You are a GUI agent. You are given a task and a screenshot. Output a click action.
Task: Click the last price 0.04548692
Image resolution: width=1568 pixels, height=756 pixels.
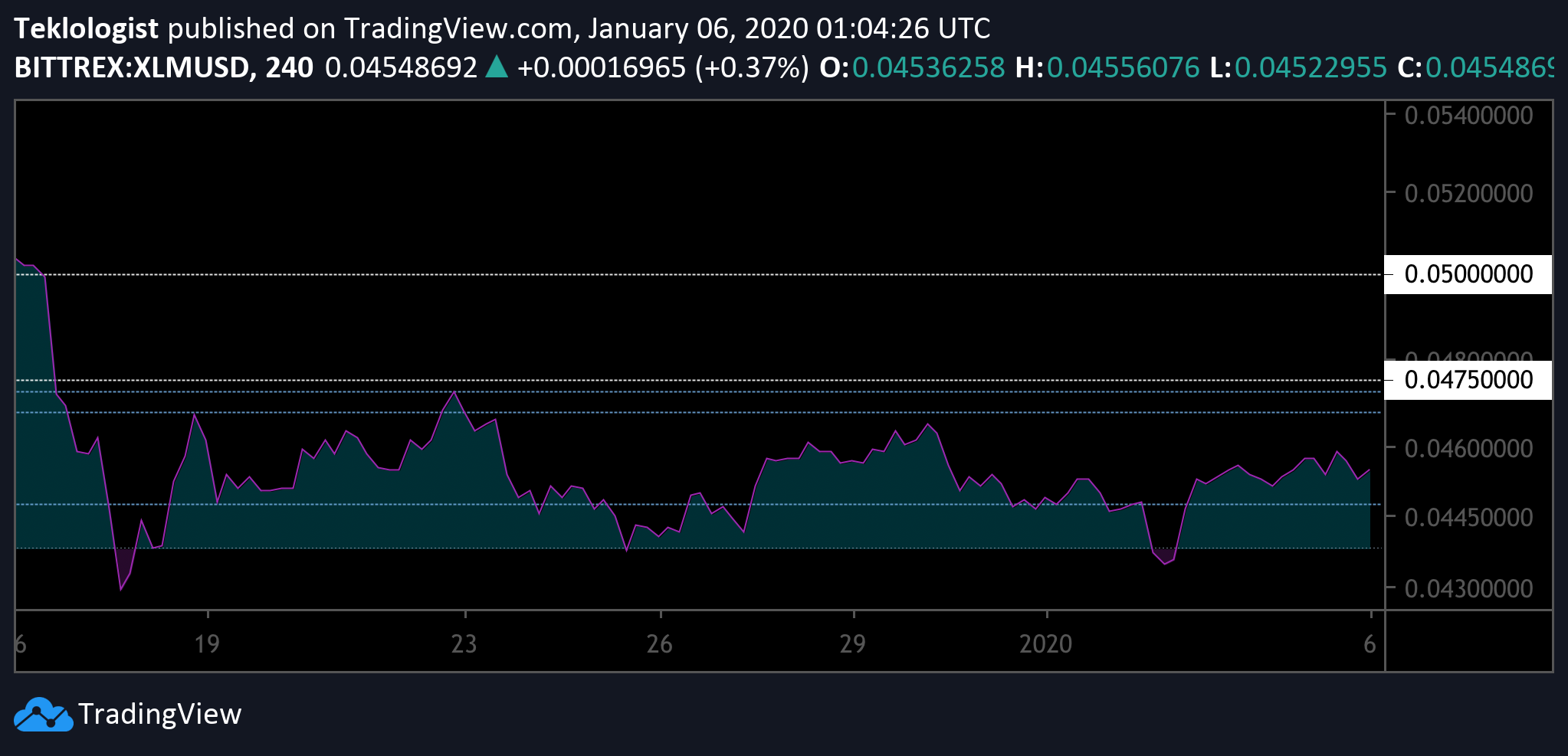pos(402,67)
